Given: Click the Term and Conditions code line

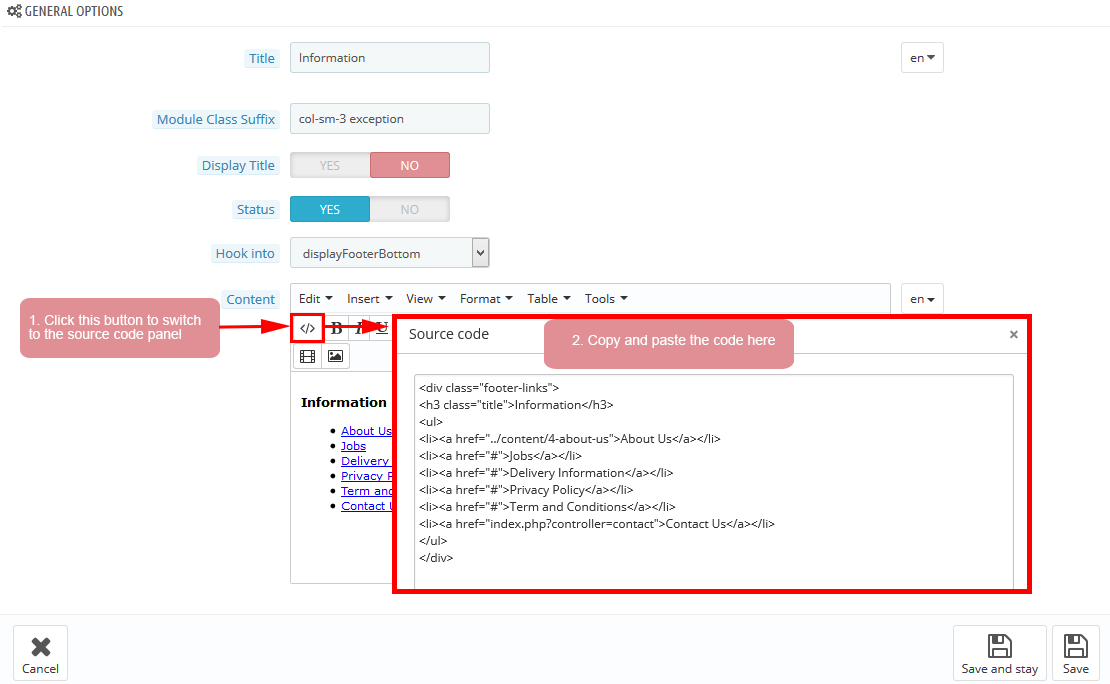Looking at the screenshot, I should pos(547,507).
